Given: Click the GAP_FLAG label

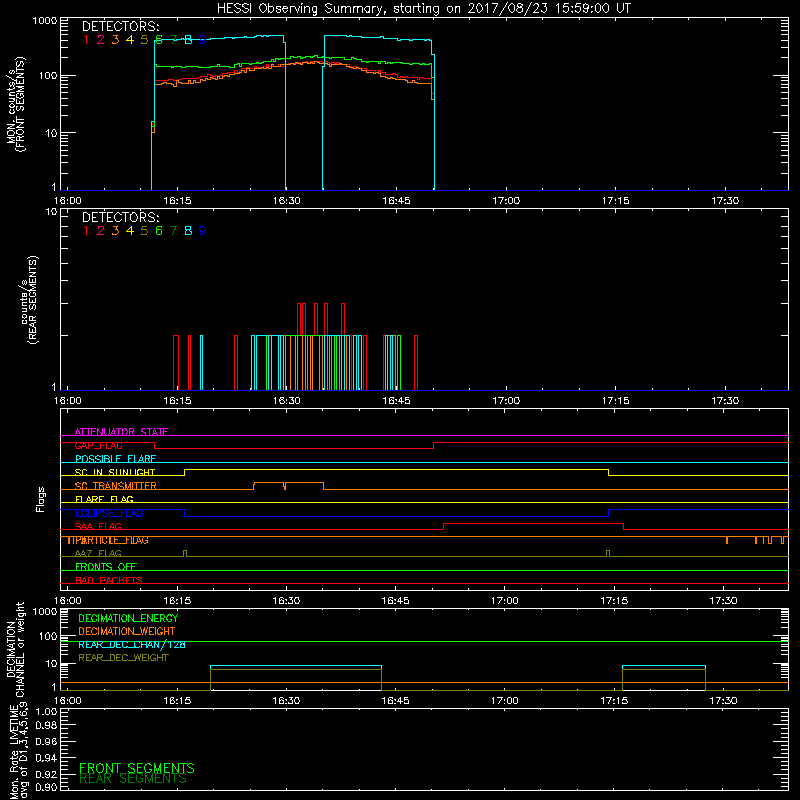Looking at the screenshot, I should point(98,445).
